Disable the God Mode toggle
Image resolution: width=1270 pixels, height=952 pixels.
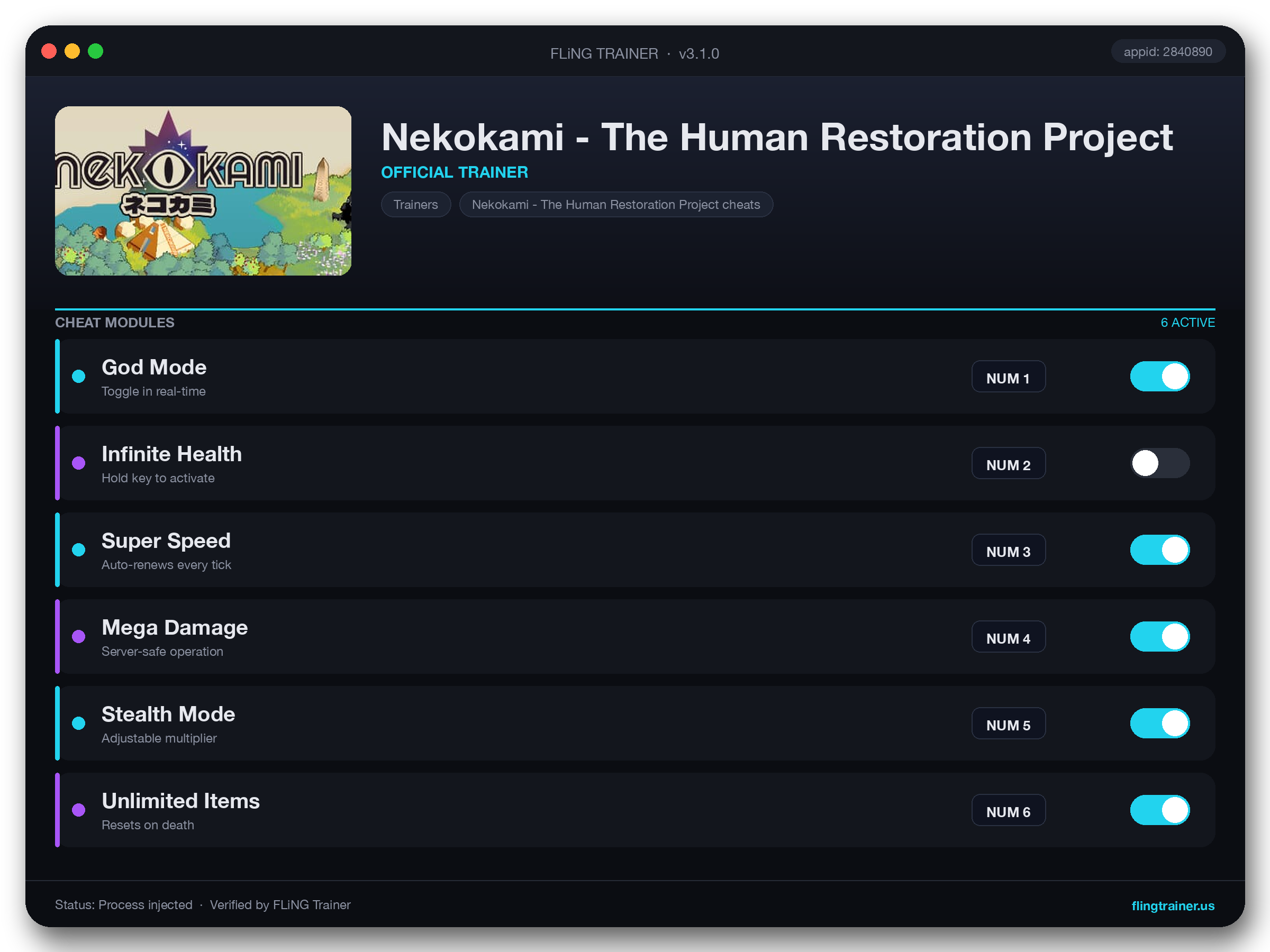click(1160, 377)
